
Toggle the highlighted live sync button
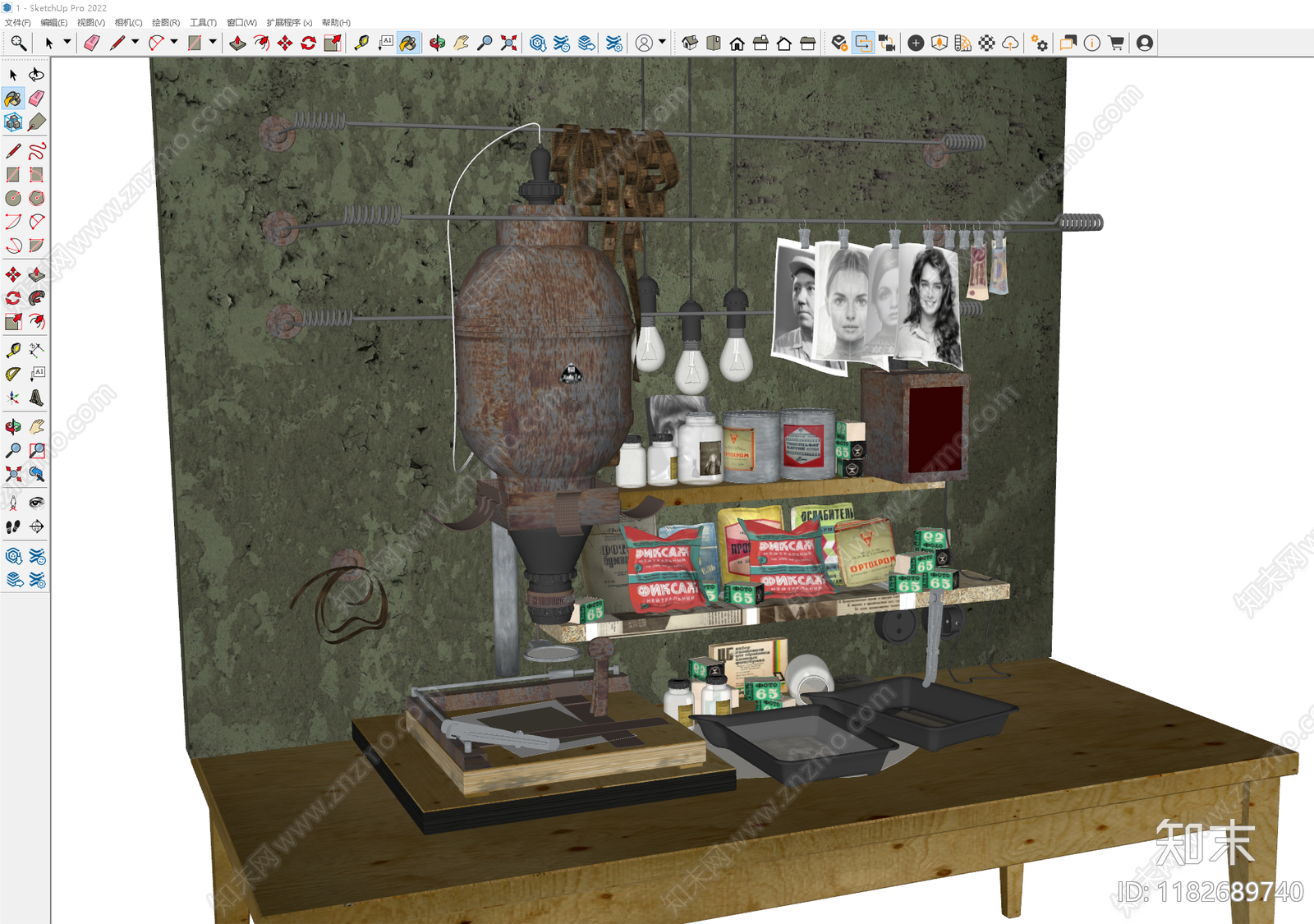click(x=863, y=43)
